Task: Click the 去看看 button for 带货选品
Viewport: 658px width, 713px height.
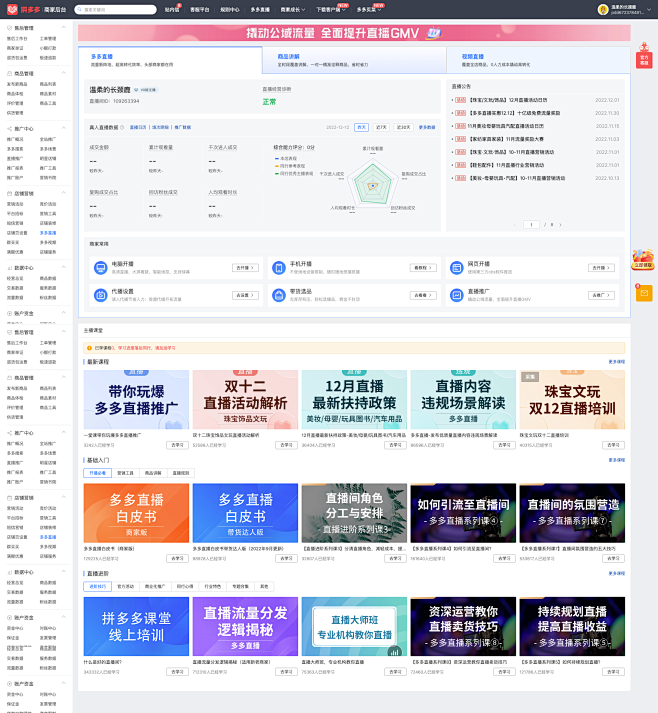Action: (x=423, y=296)
